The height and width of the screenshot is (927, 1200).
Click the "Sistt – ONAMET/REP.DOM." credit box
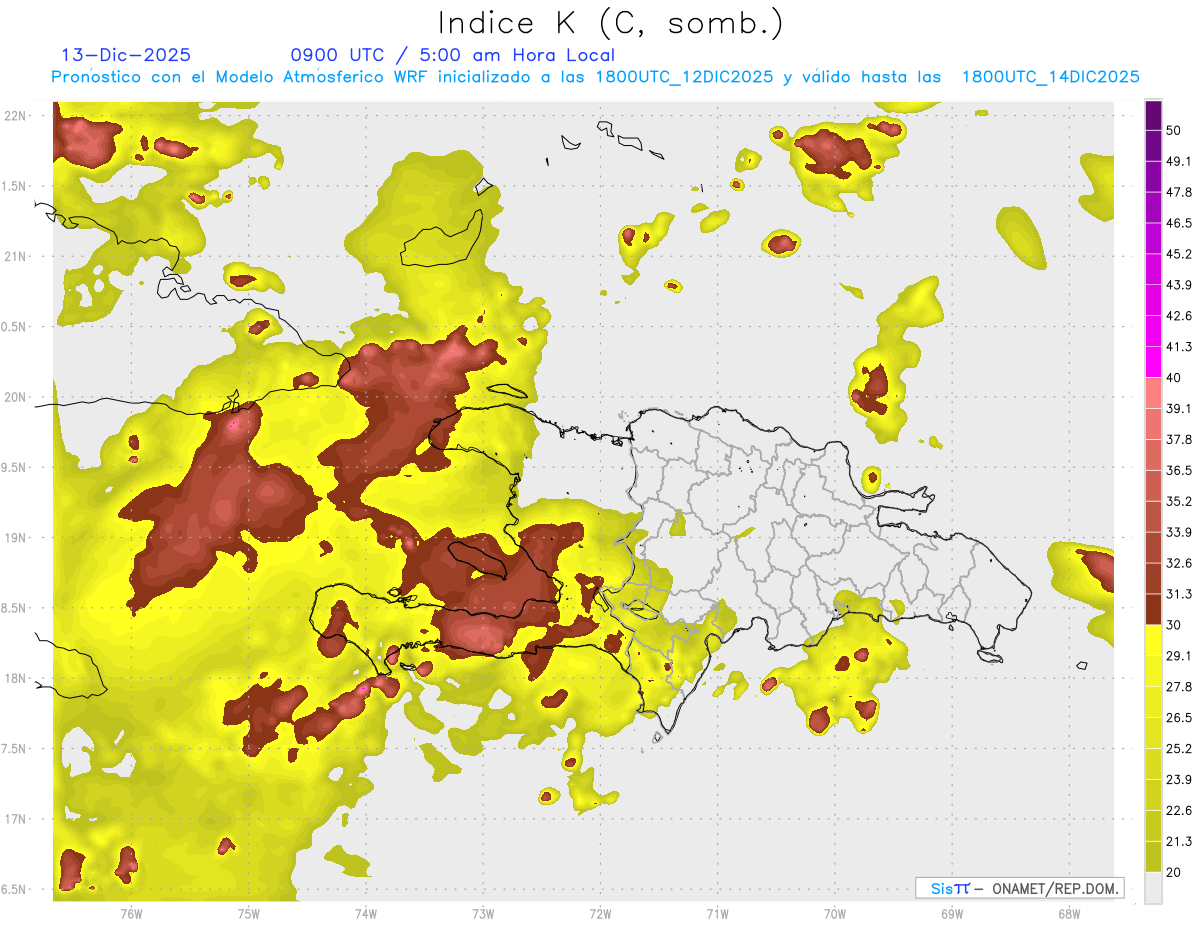[1020, 888]
